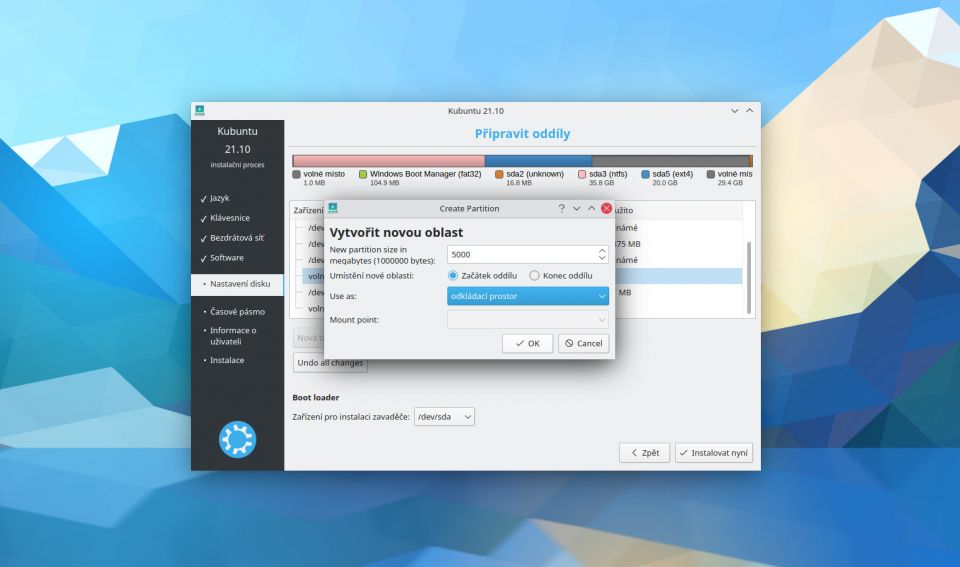Open the /dev/sda boot loader device dropdown
The height and width of the screenshot is (567, 960).
(444, 417)
